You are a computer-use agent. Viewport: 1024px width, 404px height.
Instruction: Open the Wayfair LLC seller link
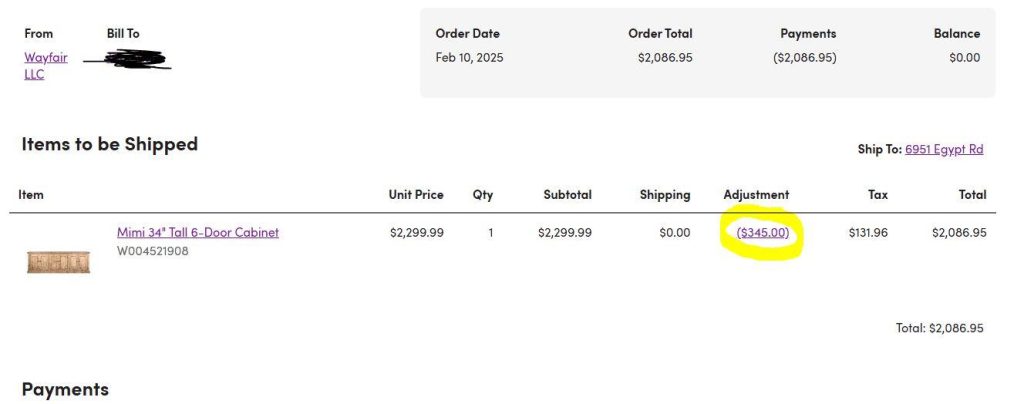coord(45,58)
